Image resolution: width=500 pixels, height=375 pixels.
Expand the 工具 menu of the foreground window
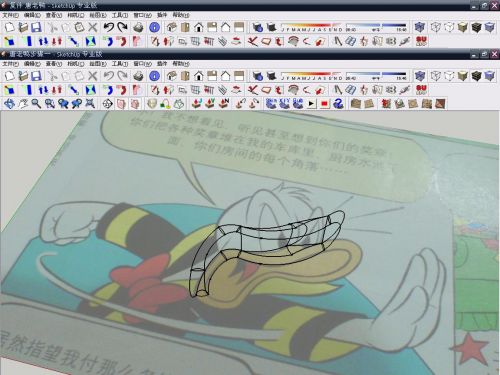(x=120, y=63)
